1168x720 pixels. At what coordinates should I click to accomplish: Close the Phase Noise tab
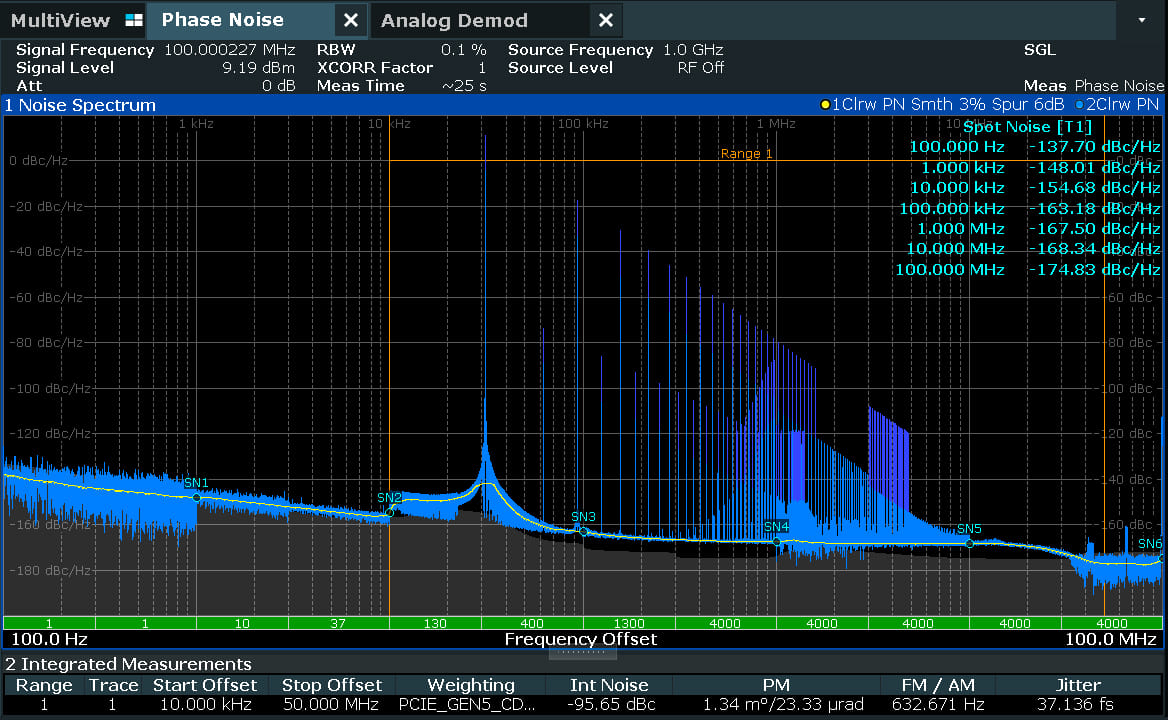click(x=350, y=21)
